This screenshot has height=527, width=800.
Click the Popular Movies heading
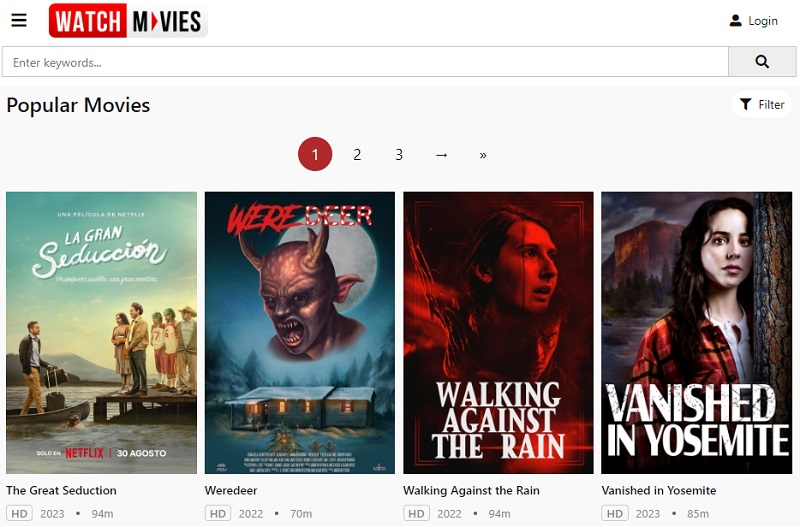coord(78,105)
